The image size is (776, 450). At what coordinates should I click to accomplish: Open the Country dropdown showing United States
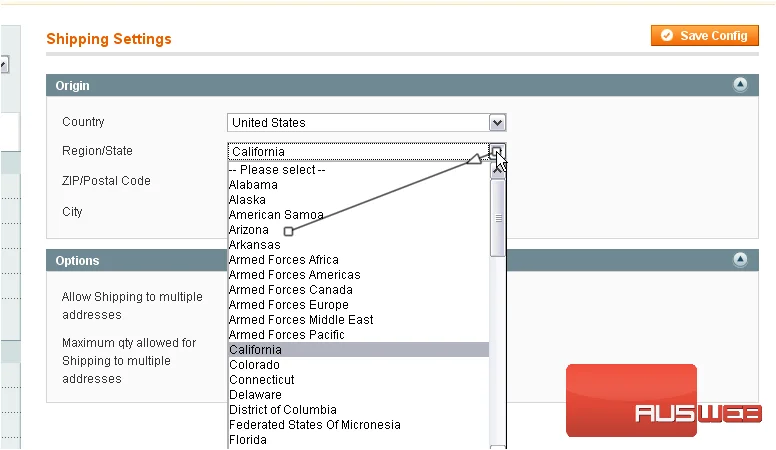pyautogui.click(x=366, y=123)
